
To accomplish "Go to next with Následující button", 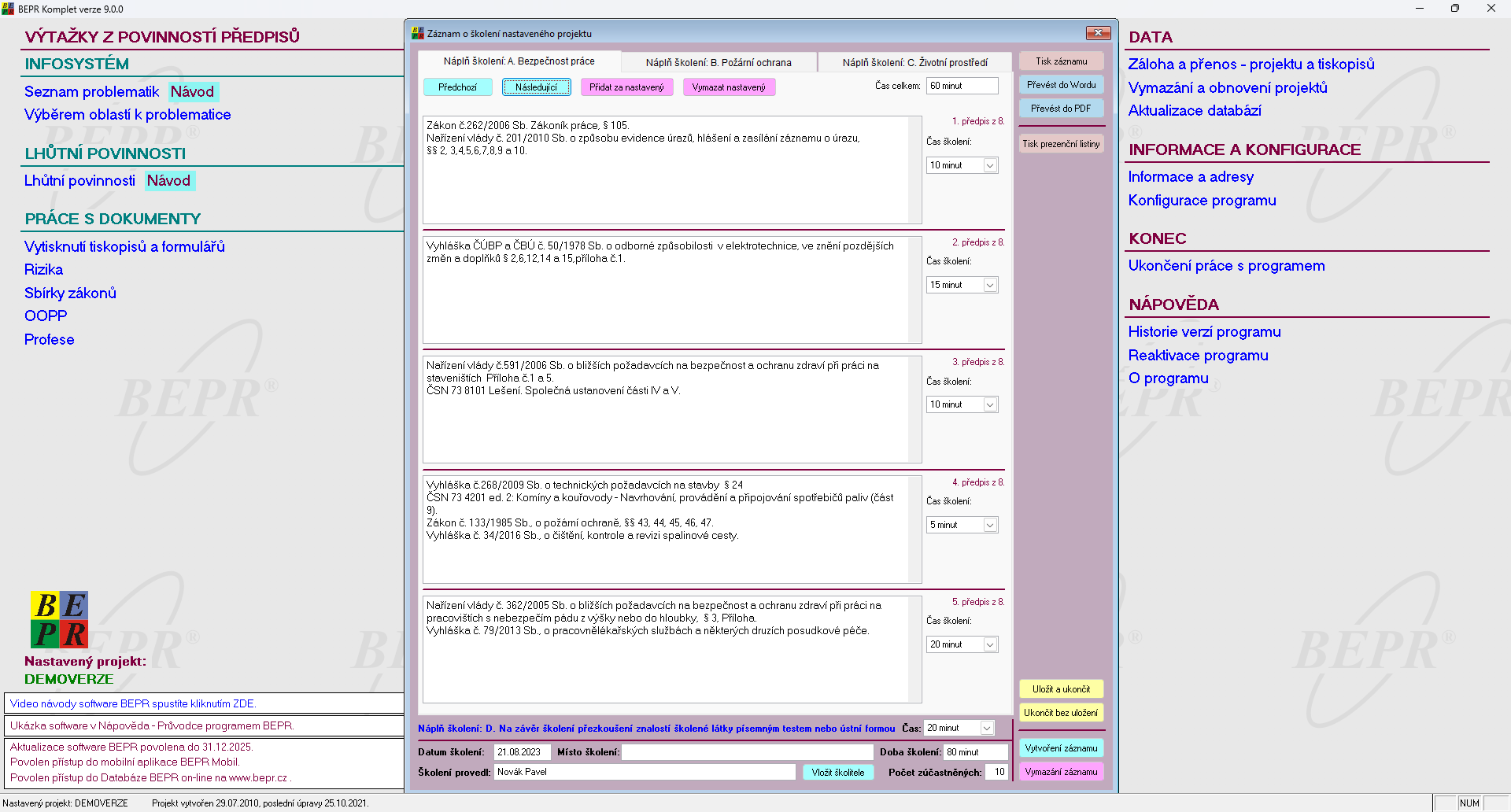I will tap(536, 87).
